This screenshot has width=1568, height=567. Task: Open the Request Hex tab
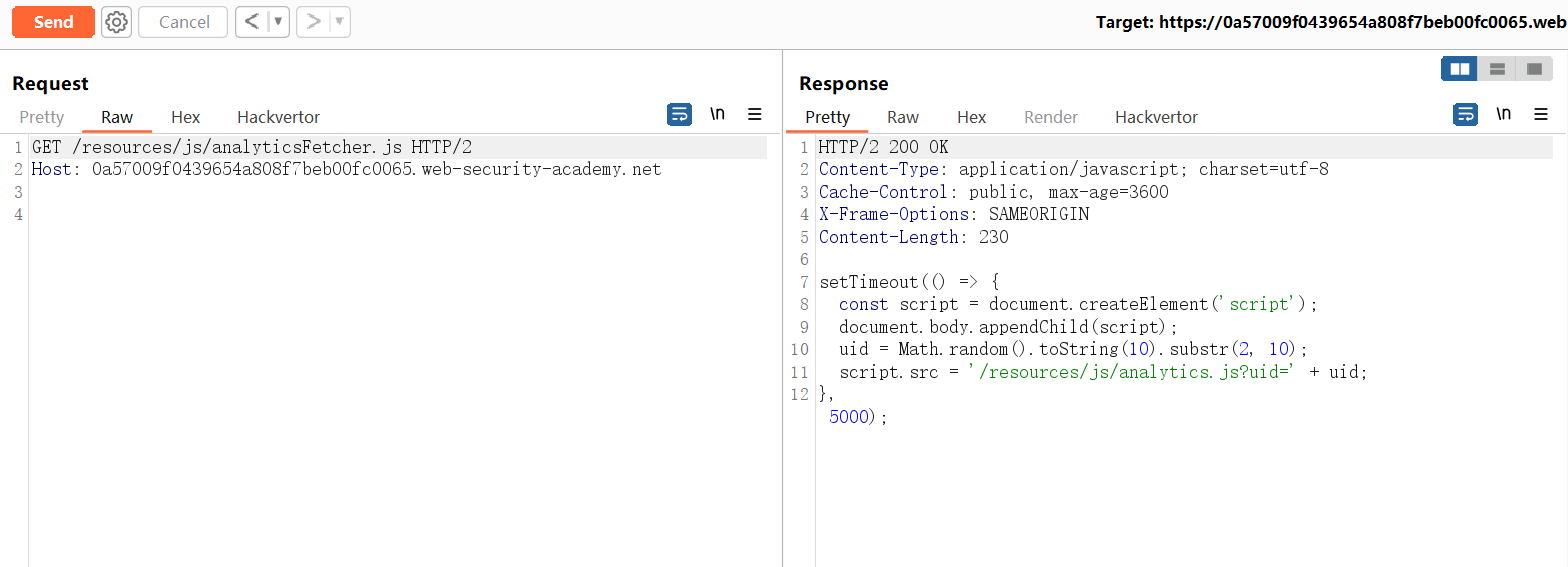pos(185,117)
